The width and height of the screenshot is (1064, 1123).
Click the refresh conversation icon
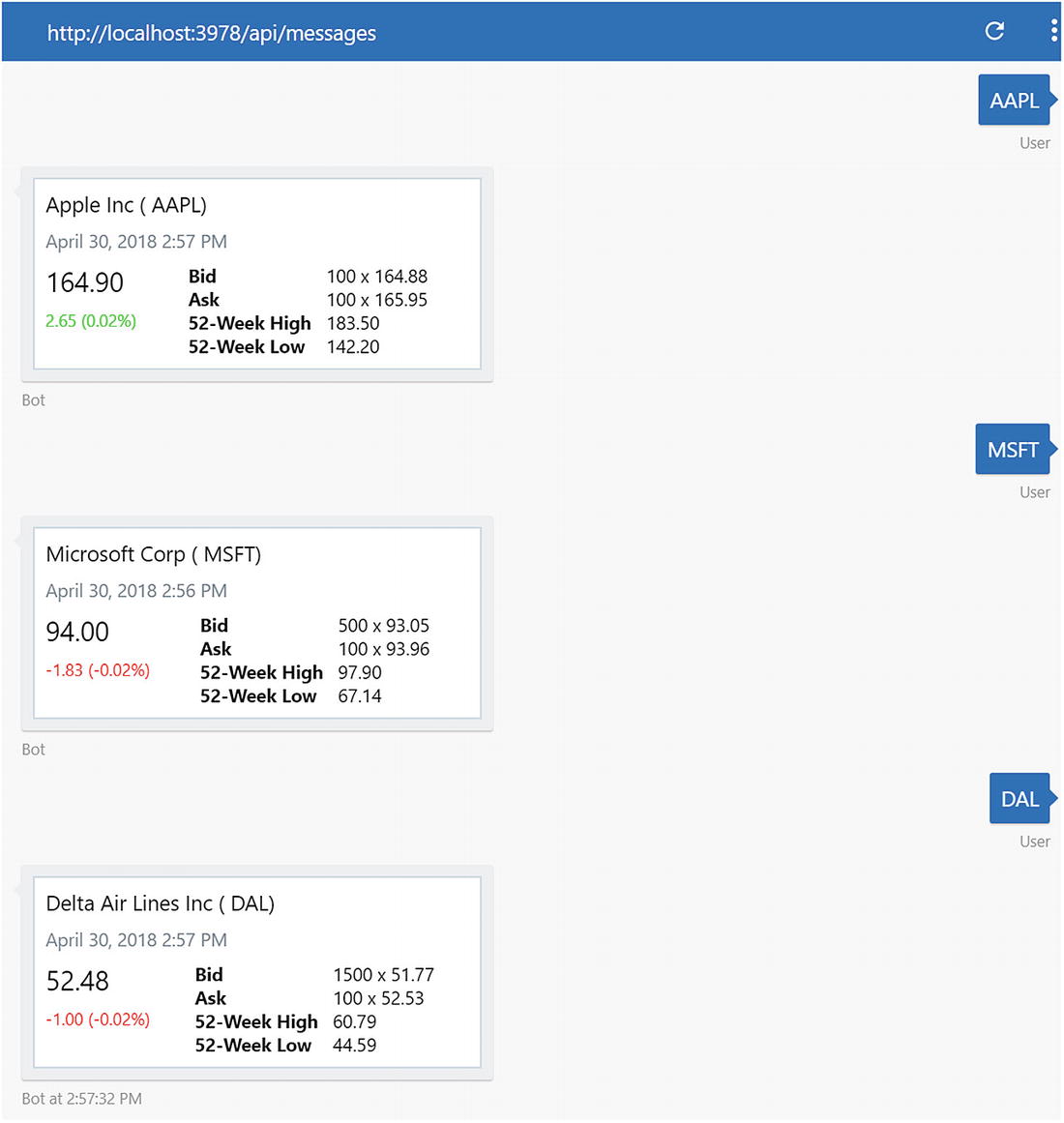click(x=994, y=31)
